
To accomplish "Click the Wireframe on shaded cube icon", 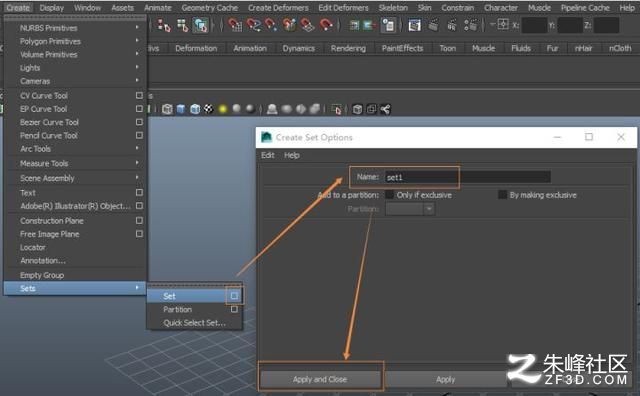I will [x=195, y=109].
